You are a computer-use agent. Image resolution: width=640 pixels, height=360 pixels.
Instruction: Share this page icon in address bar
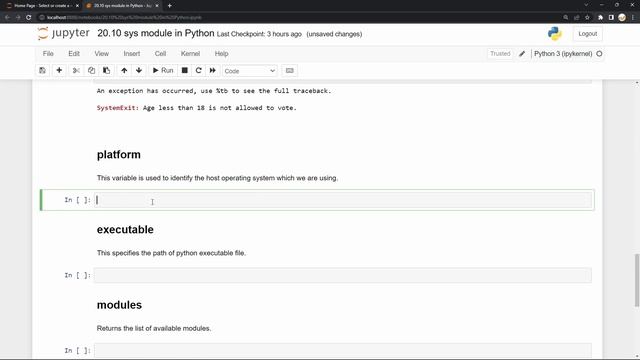577,18
